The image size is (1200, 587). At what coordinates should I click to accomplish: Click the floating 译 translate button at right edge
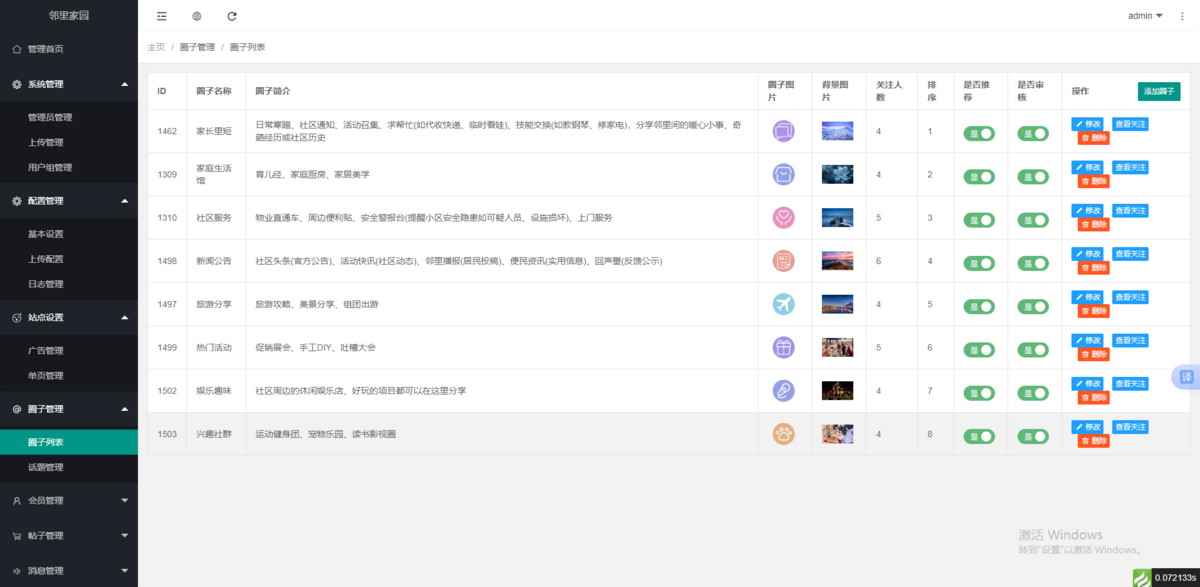pyautogui.click(x=1186, y=377)
